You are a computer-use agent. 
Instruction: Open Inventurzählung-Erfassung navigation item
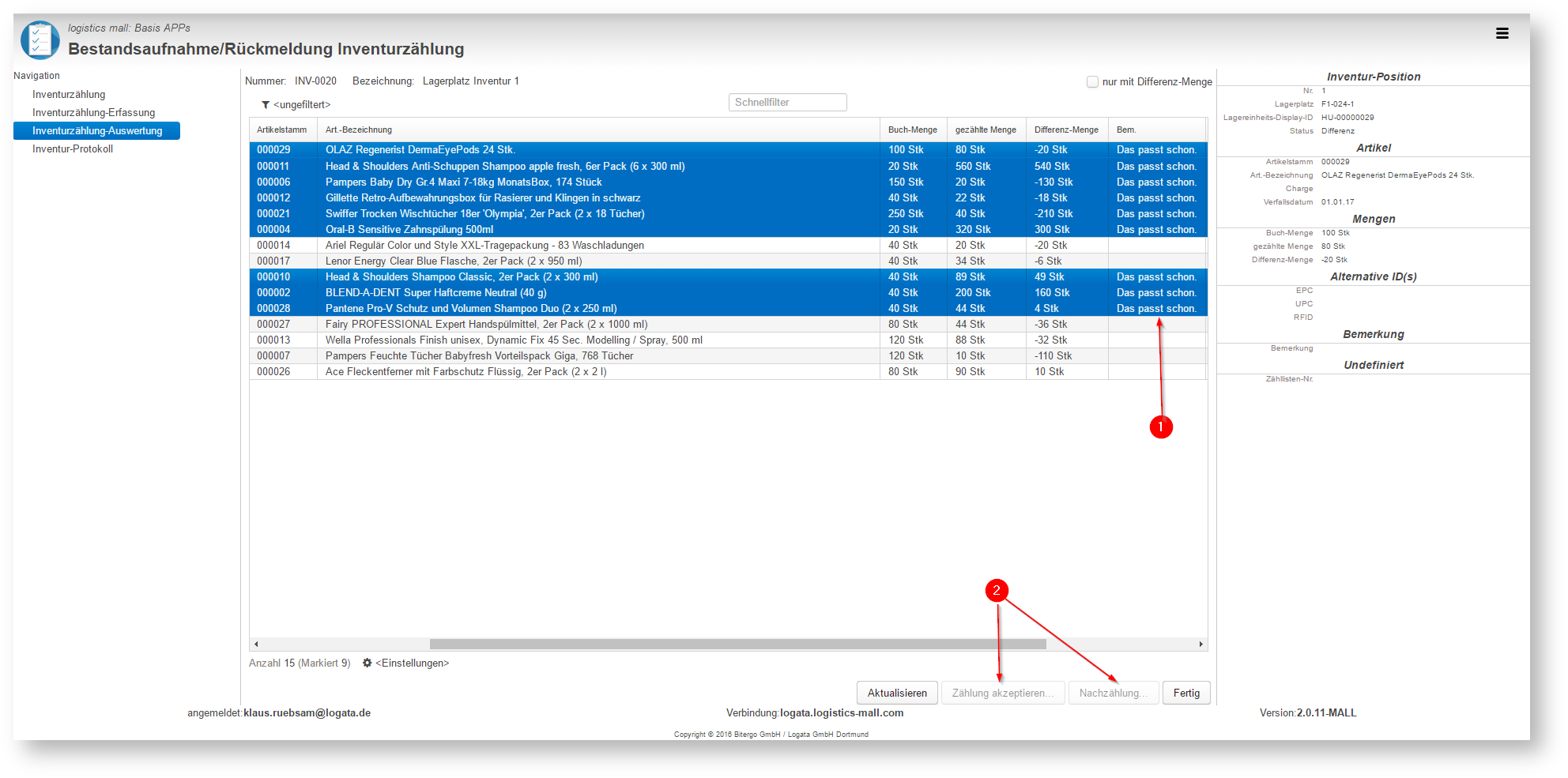point(93,112)
